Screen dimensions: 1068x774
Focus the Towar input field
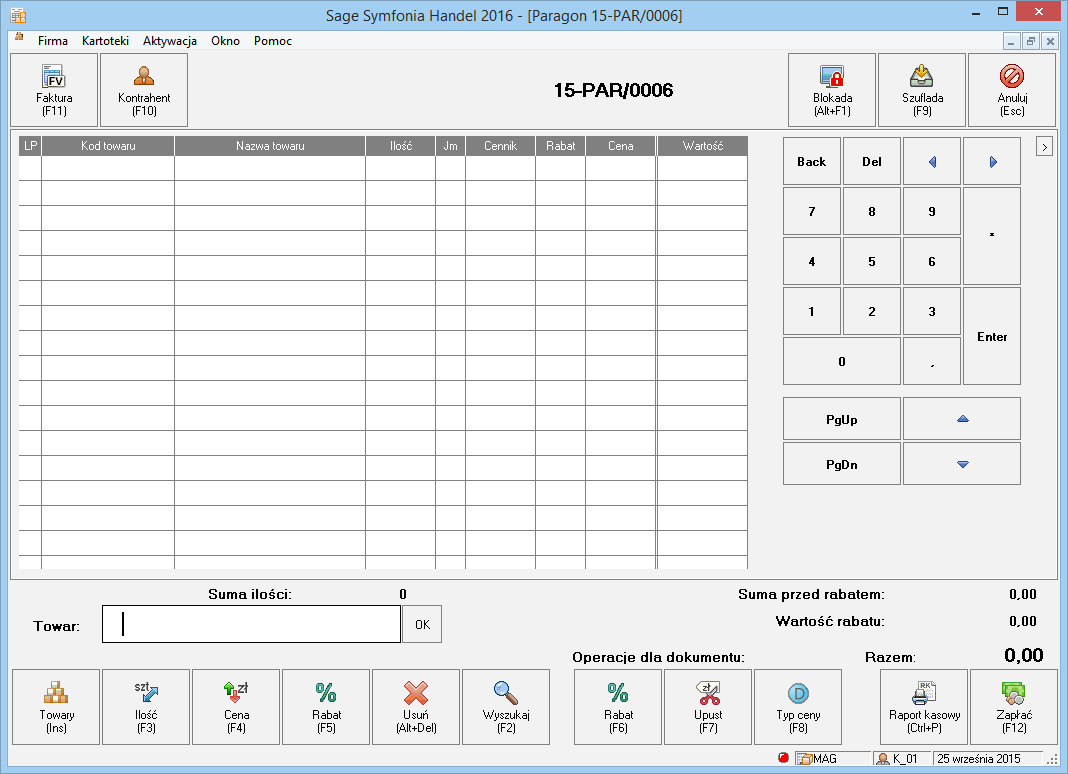[251, 624]
